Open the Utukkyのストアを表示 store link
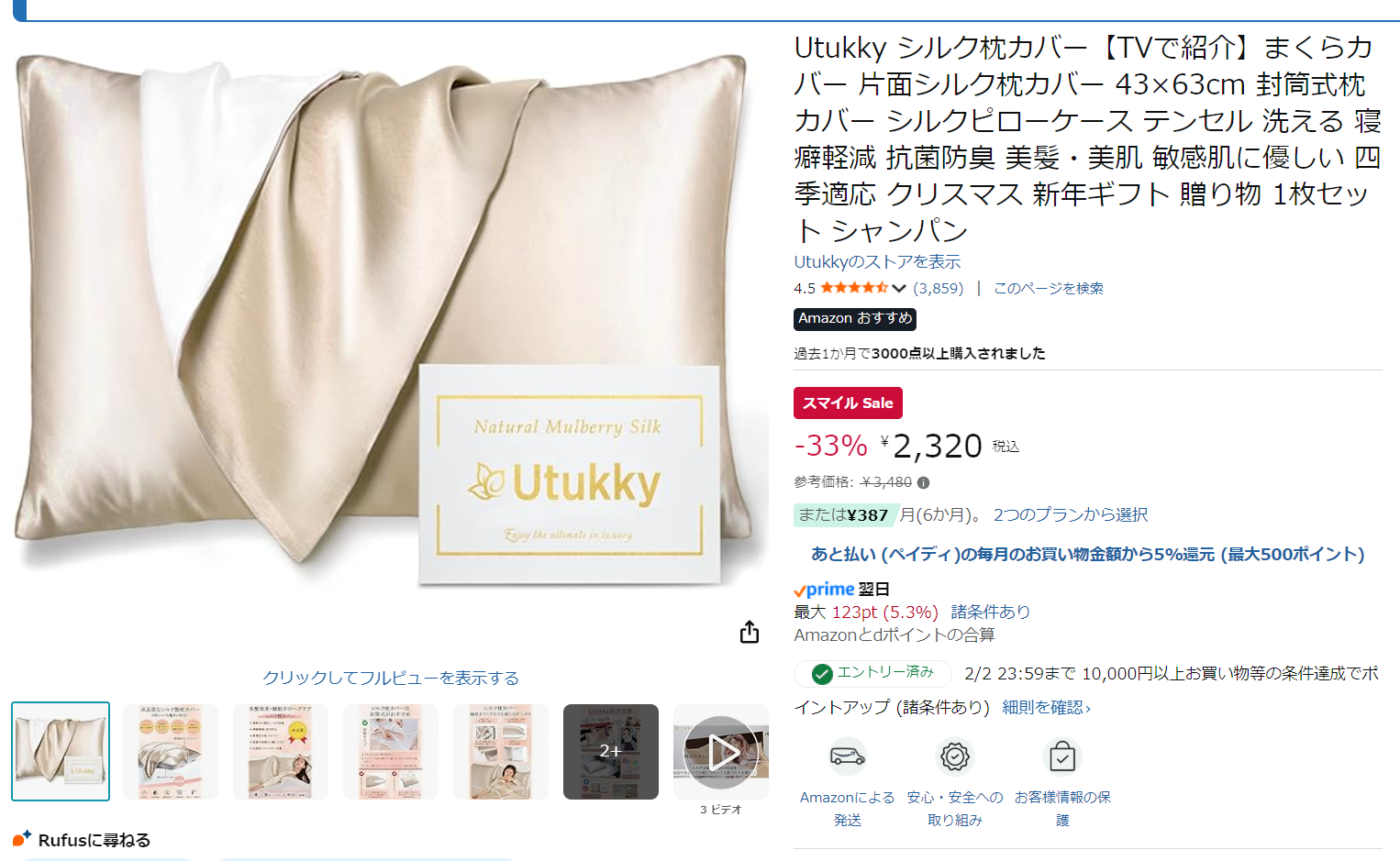This screenshot has height=861, width=1400. click(x=877, y=261)
